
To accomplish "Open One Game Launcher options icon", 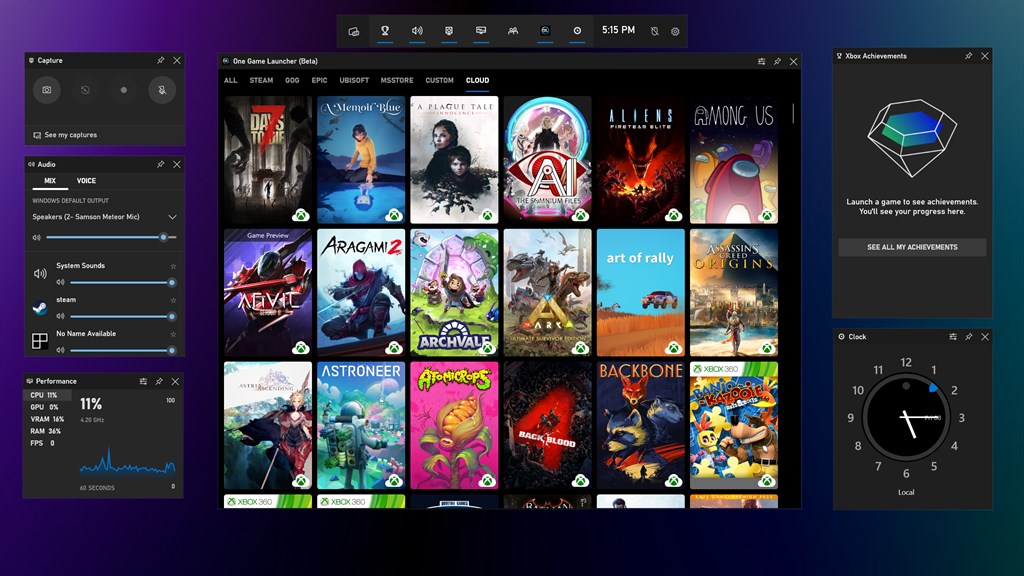I will click(761, 61).
